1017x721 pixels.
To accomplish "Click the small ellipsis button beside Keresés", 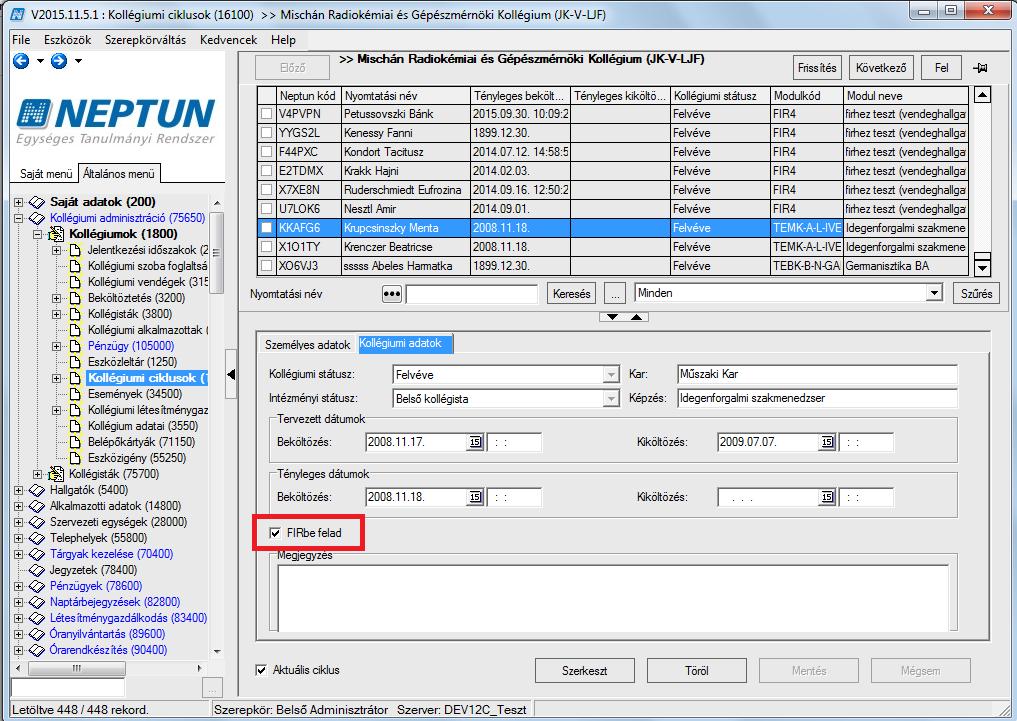I will [614, 294].
